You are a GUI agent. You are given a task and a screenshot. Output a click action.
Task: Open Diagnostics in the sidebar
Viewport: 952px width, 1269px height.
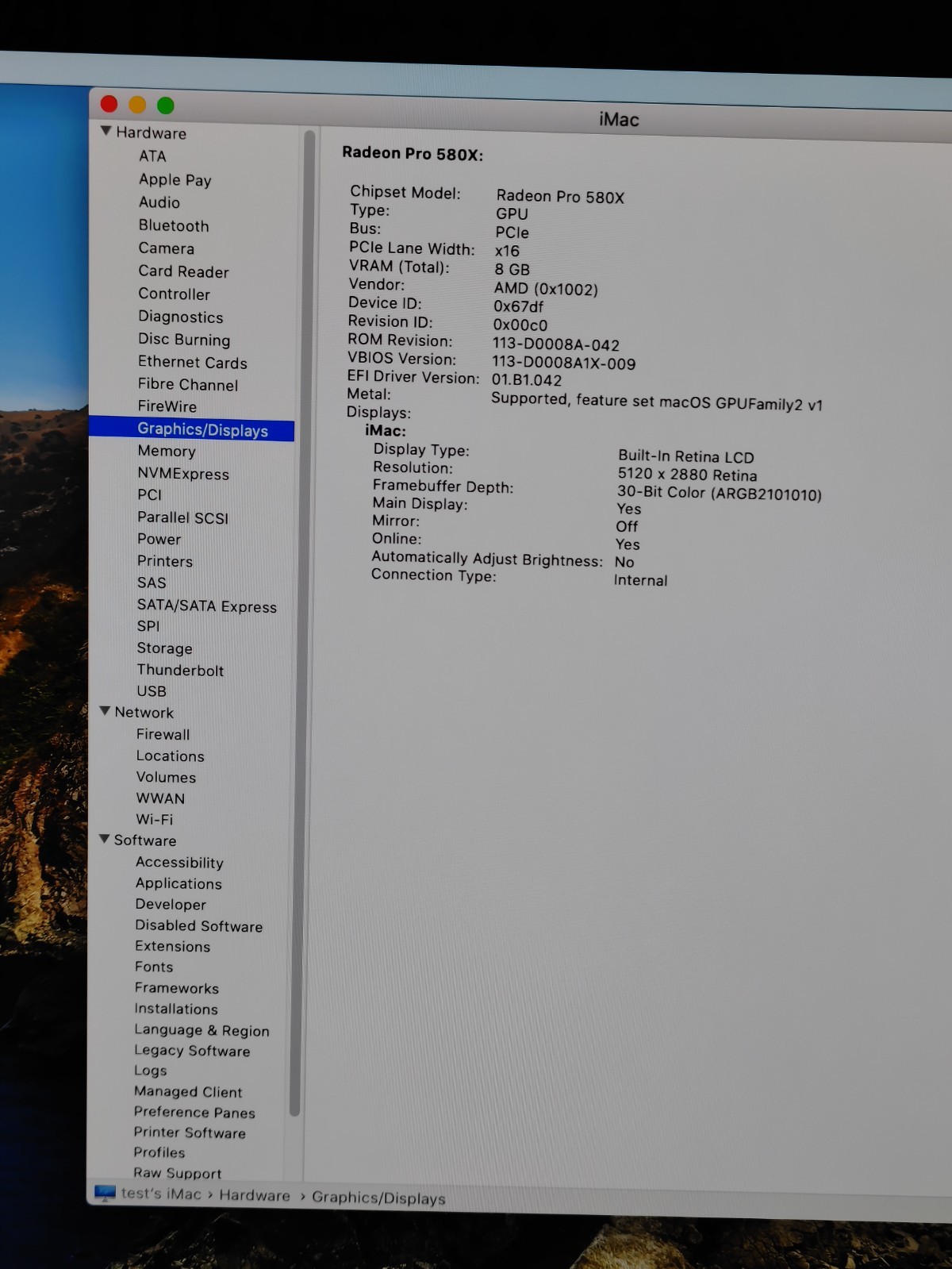(x=181, y=317)
